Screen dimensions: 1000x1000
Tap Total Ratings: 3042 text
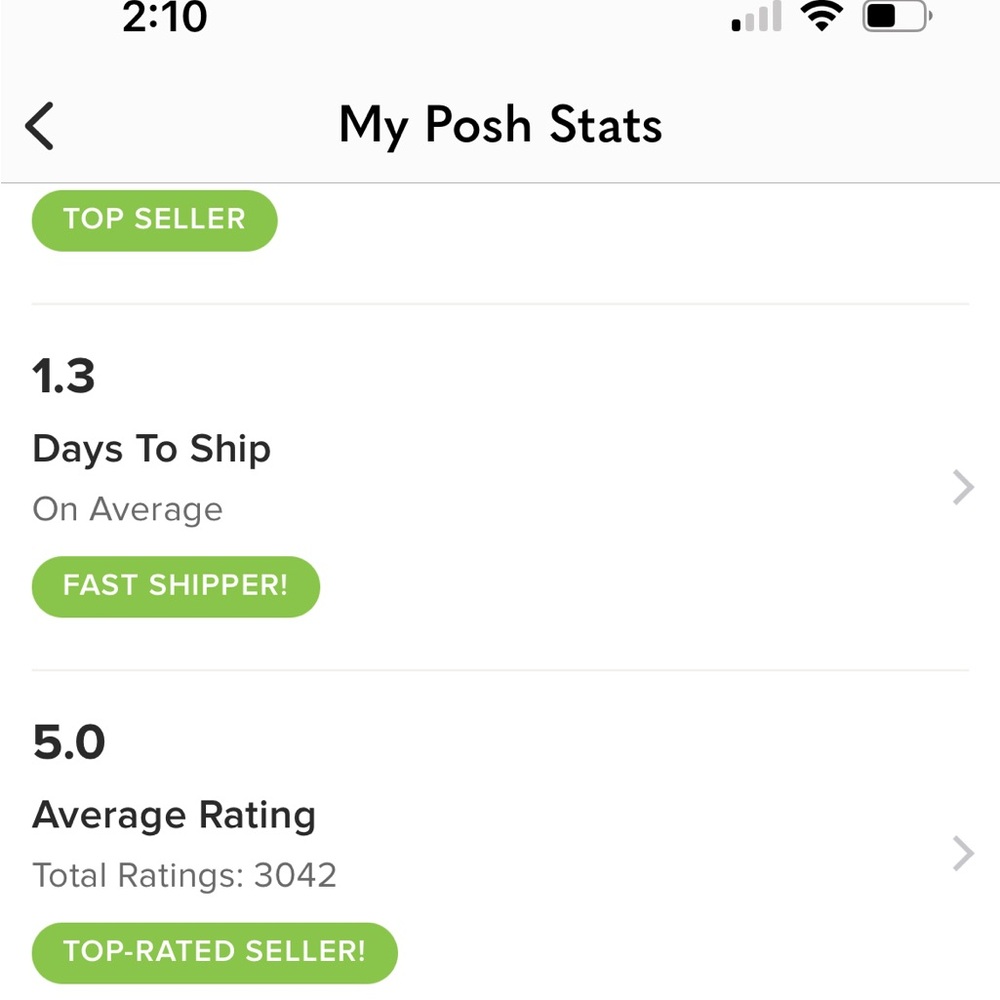click(x=184, y=875)
